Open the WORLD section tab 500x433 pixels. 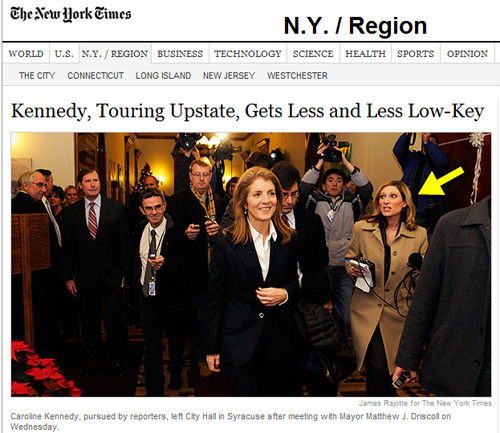26,54
